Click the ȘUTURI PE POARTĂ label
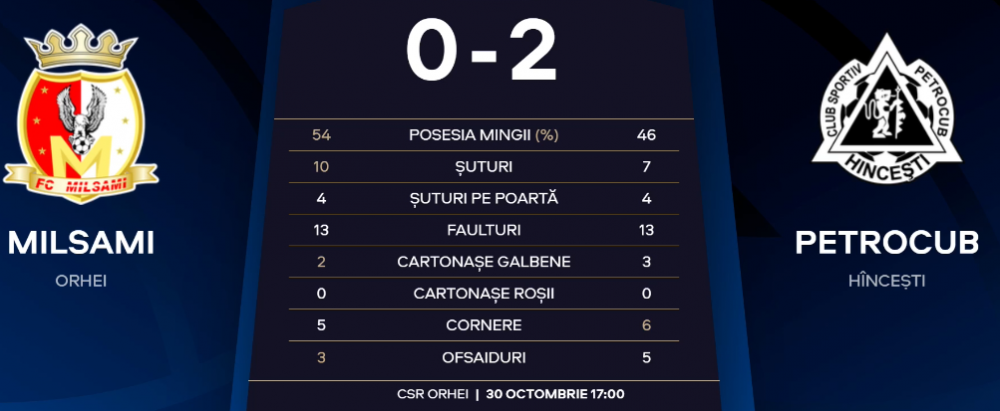 483,198
